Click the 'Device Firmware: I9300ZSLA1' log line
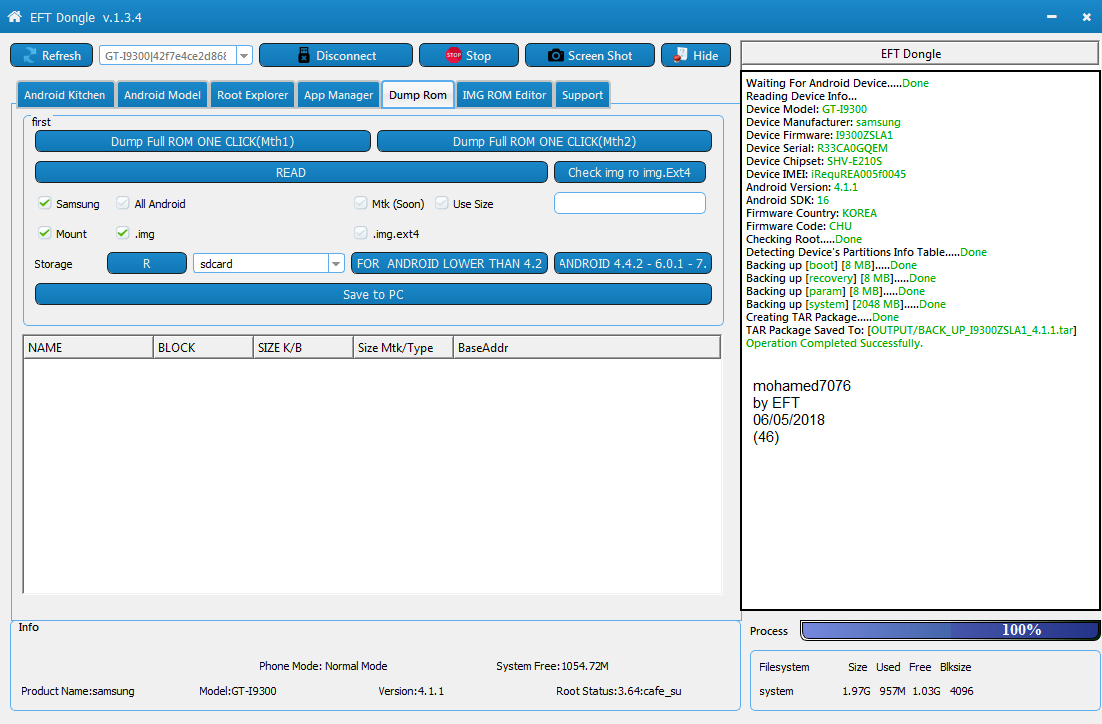This screenshot has height=724, width=1102. (x=819, y=135)
